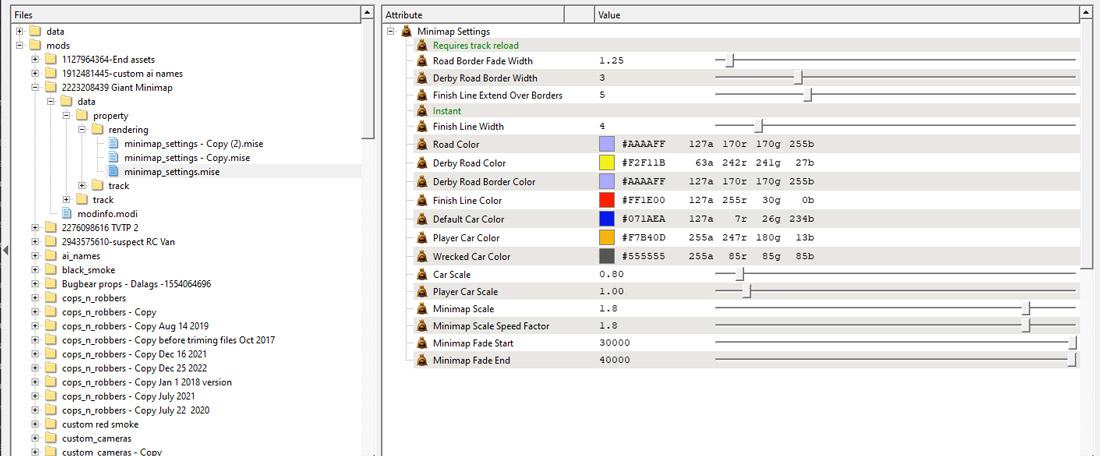Click the minimap_settings.mise file icon
Screen dimensions: 1100x456
tap(114, 172)
